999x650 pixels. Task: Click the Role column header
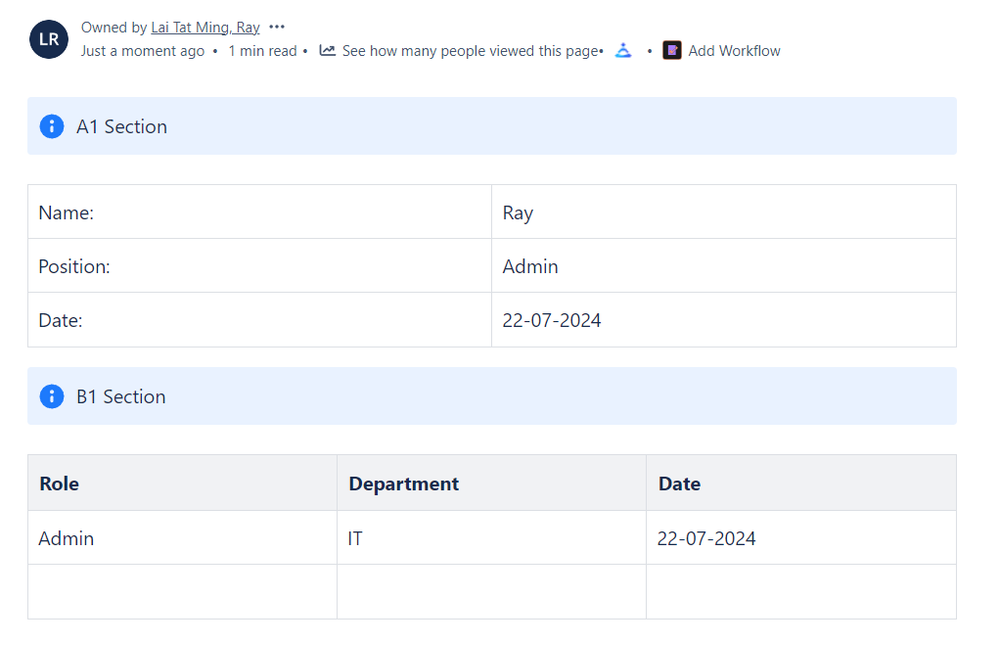[x=60, y=484]
